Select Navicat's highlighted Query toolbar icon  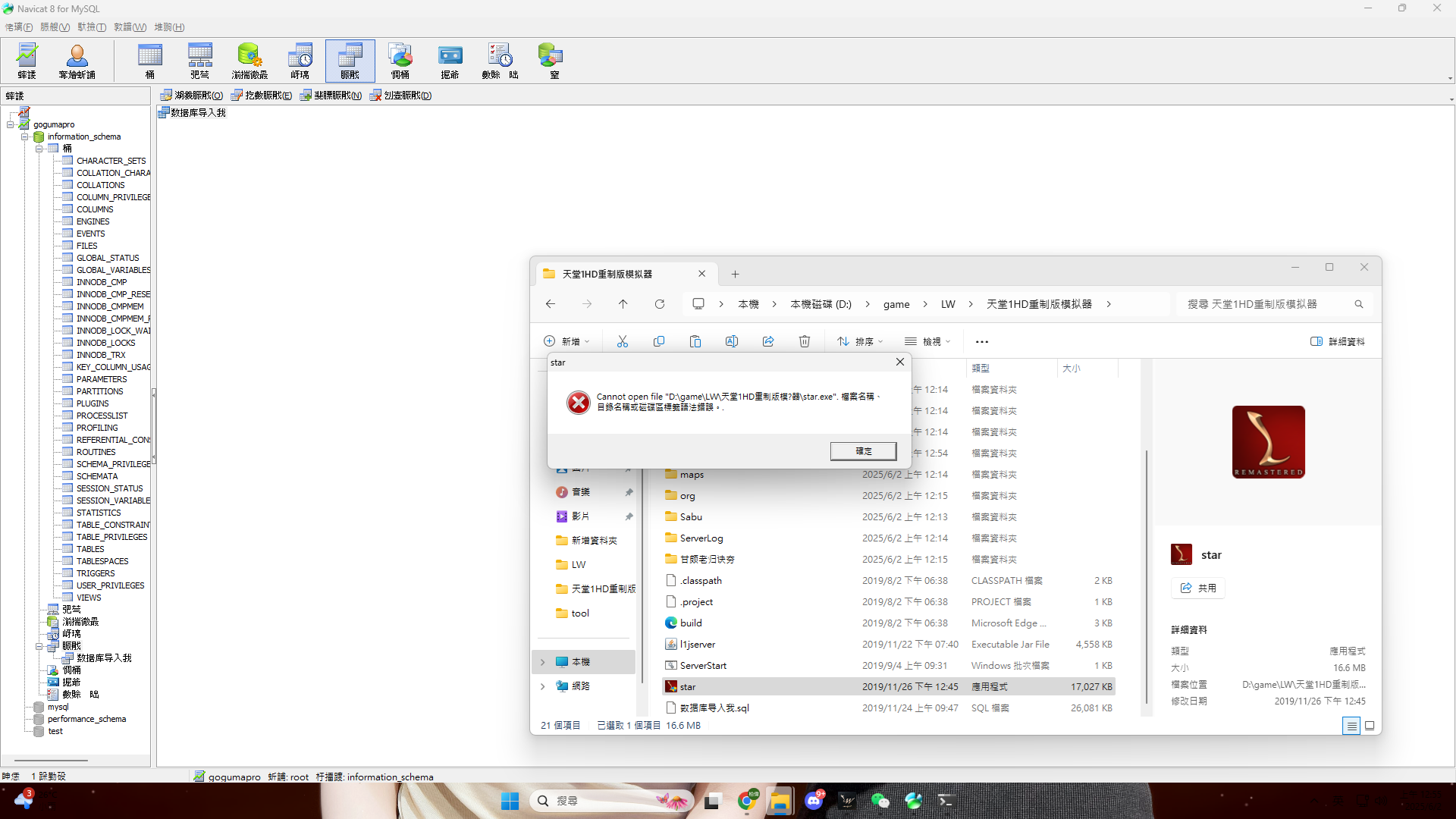click(x=350, y=61)
